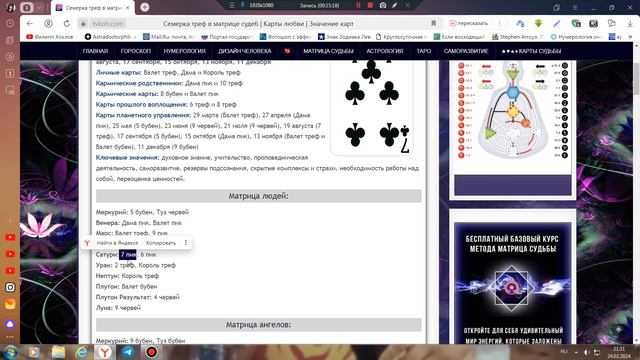The height and width of the screenshot is (360, 640).
Task: Click the highlighted 7 пик text
Action: pos(128,254)
